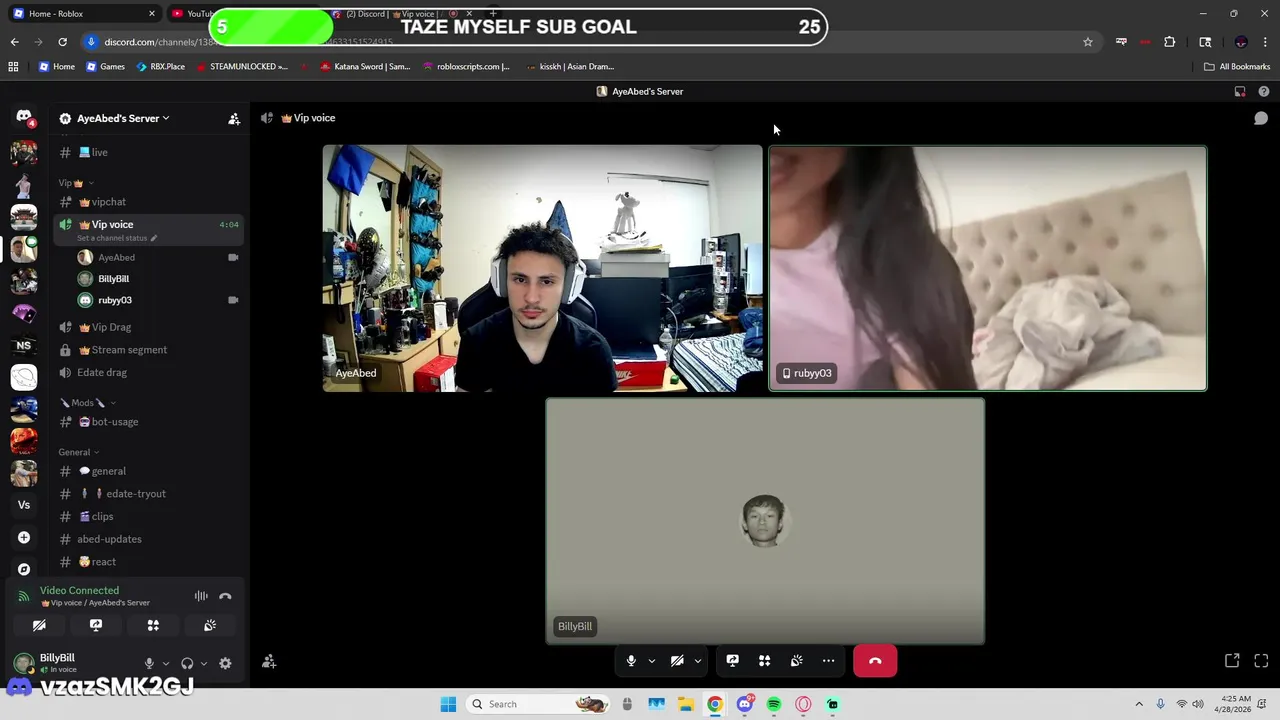Collapse the Vip category
Viewport: 1280px width, 720px height.
75,183
